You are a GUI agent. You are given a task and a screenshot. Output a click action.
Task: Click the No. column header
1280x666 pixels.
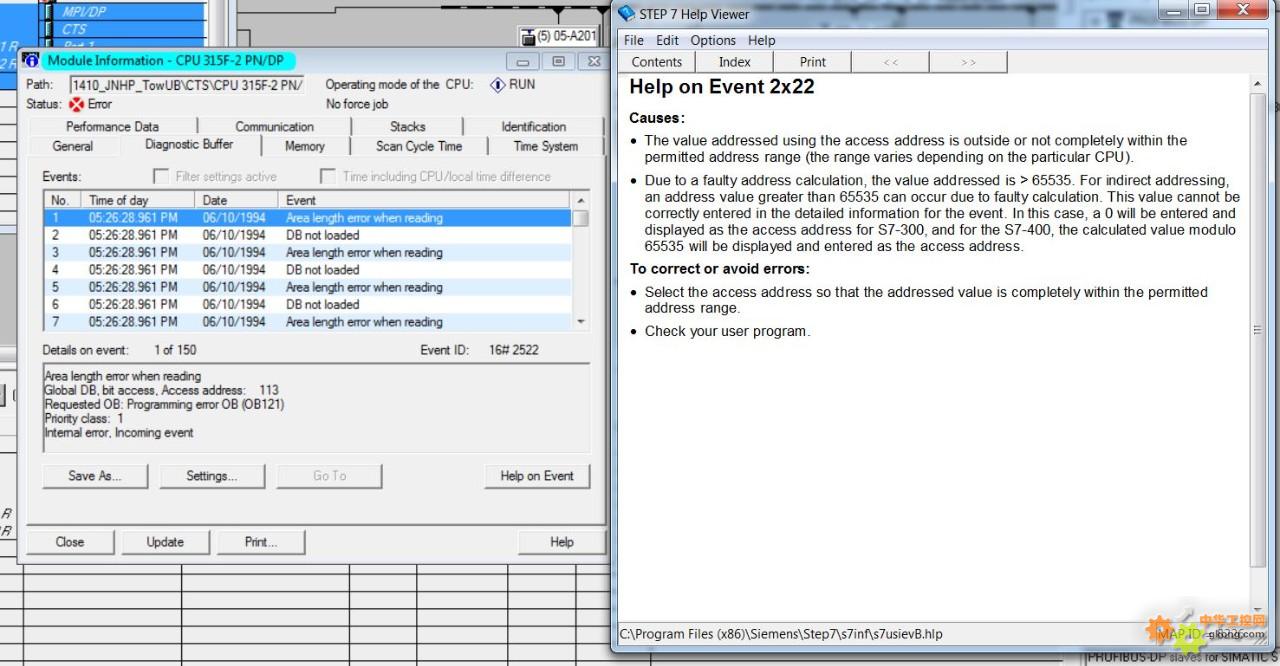[x=63, y=200]
